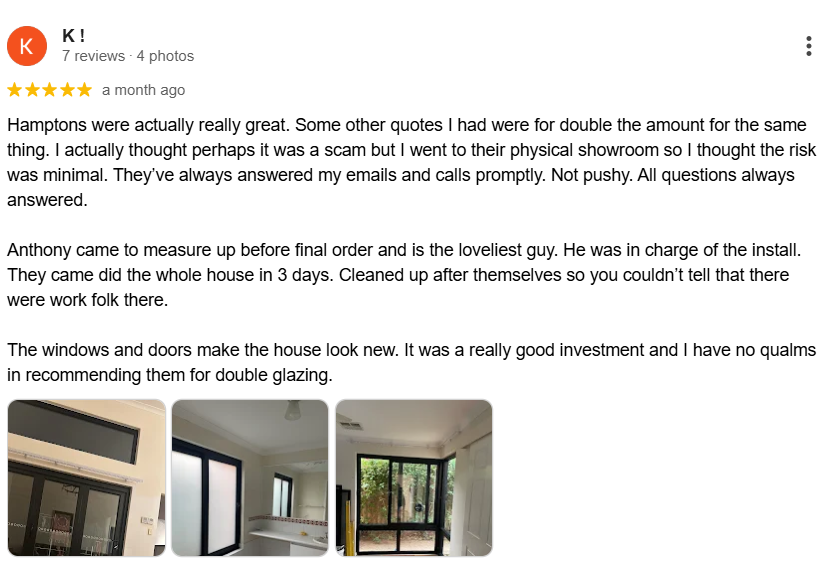Click the third rating star

(x=50, y=90)
